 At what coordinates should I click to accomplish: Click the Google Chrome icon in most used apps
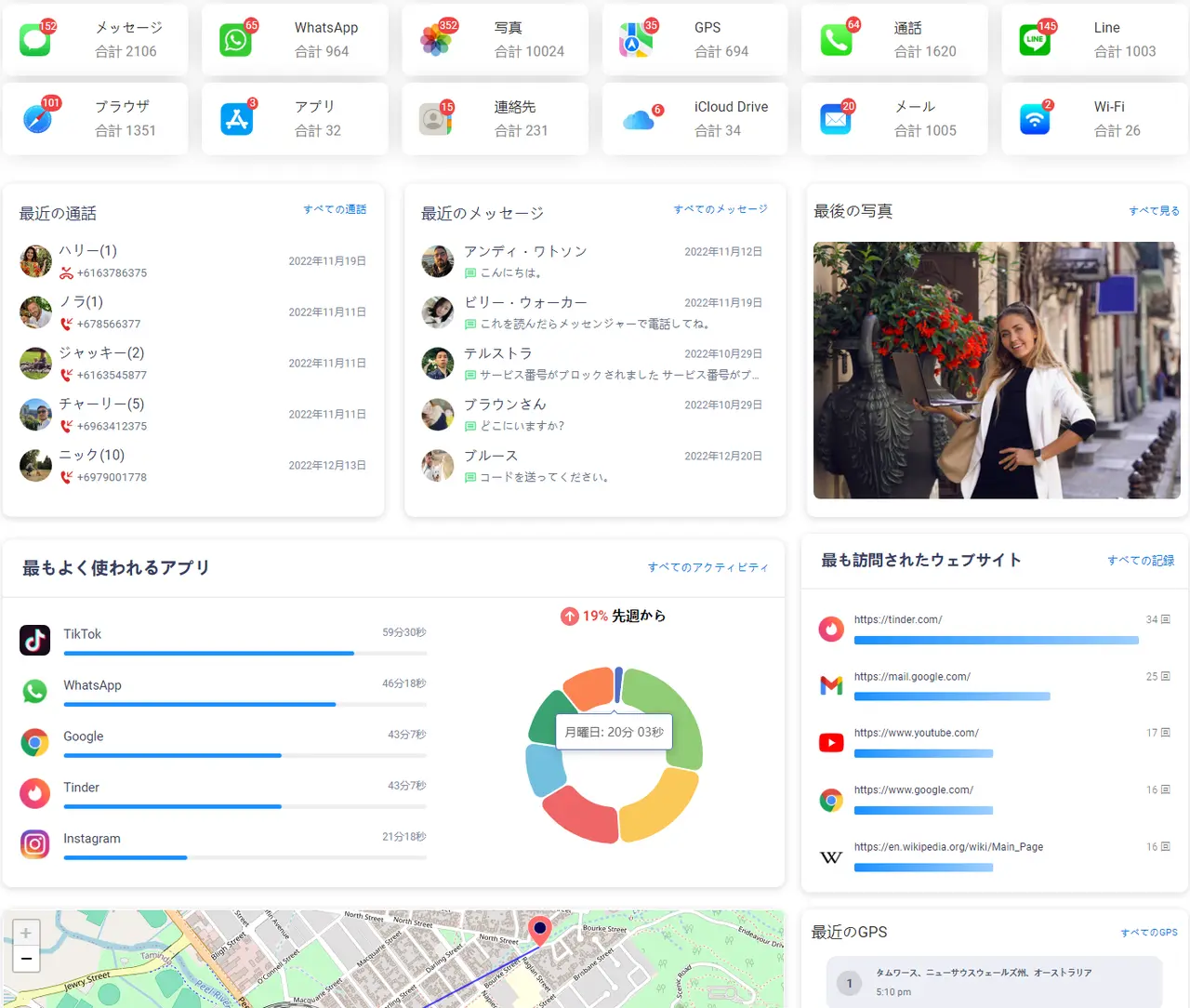coord(35,742)
